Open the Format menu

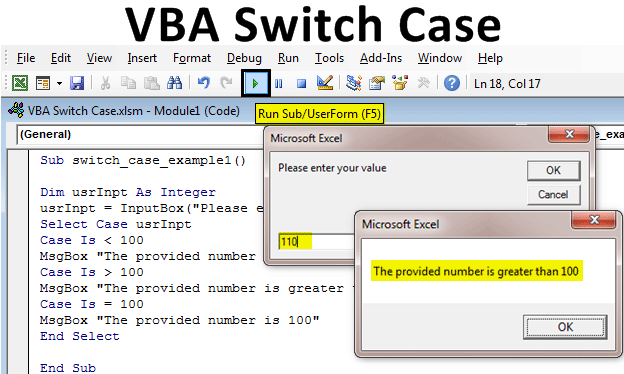(192, 58)
